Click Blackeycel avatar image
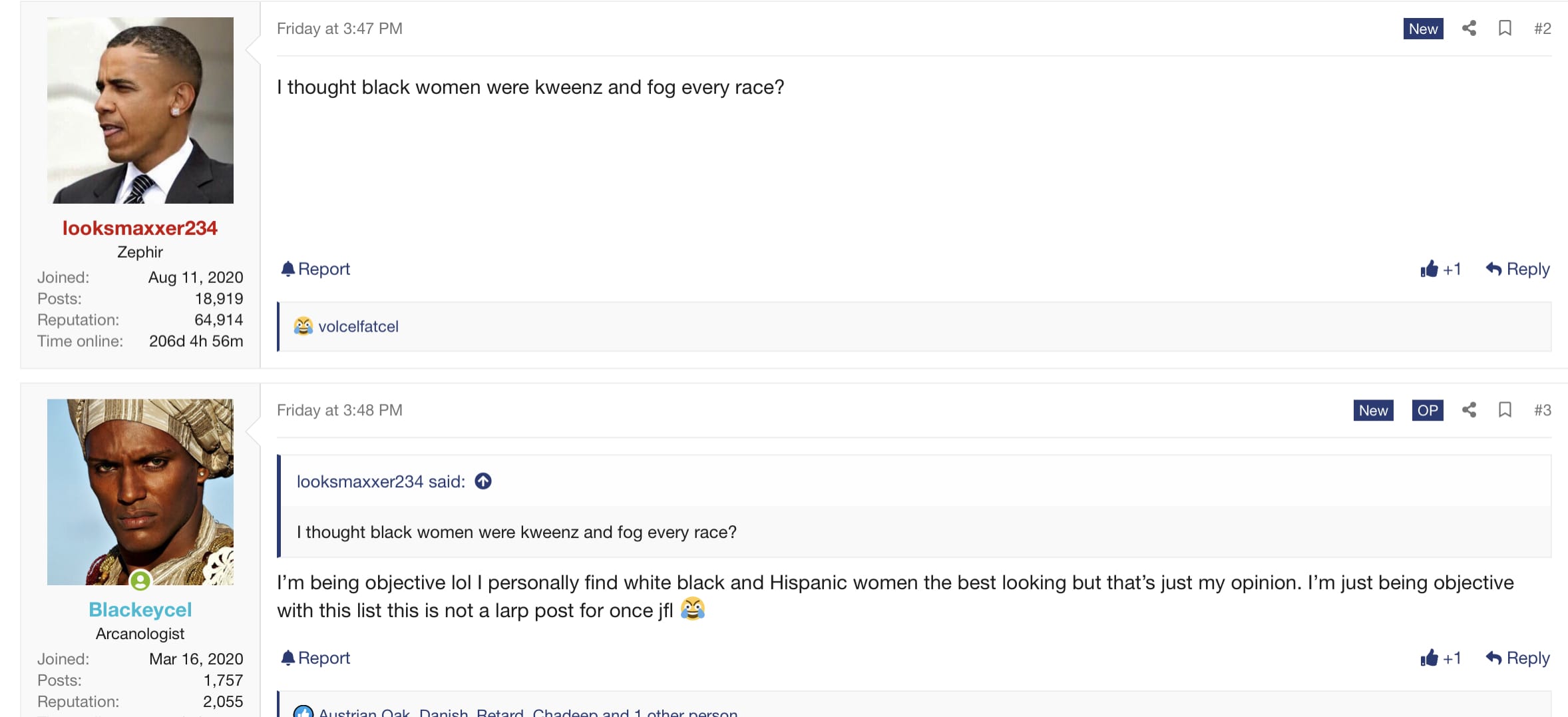This screenshot has height=717, width=1568. point(140,492)
